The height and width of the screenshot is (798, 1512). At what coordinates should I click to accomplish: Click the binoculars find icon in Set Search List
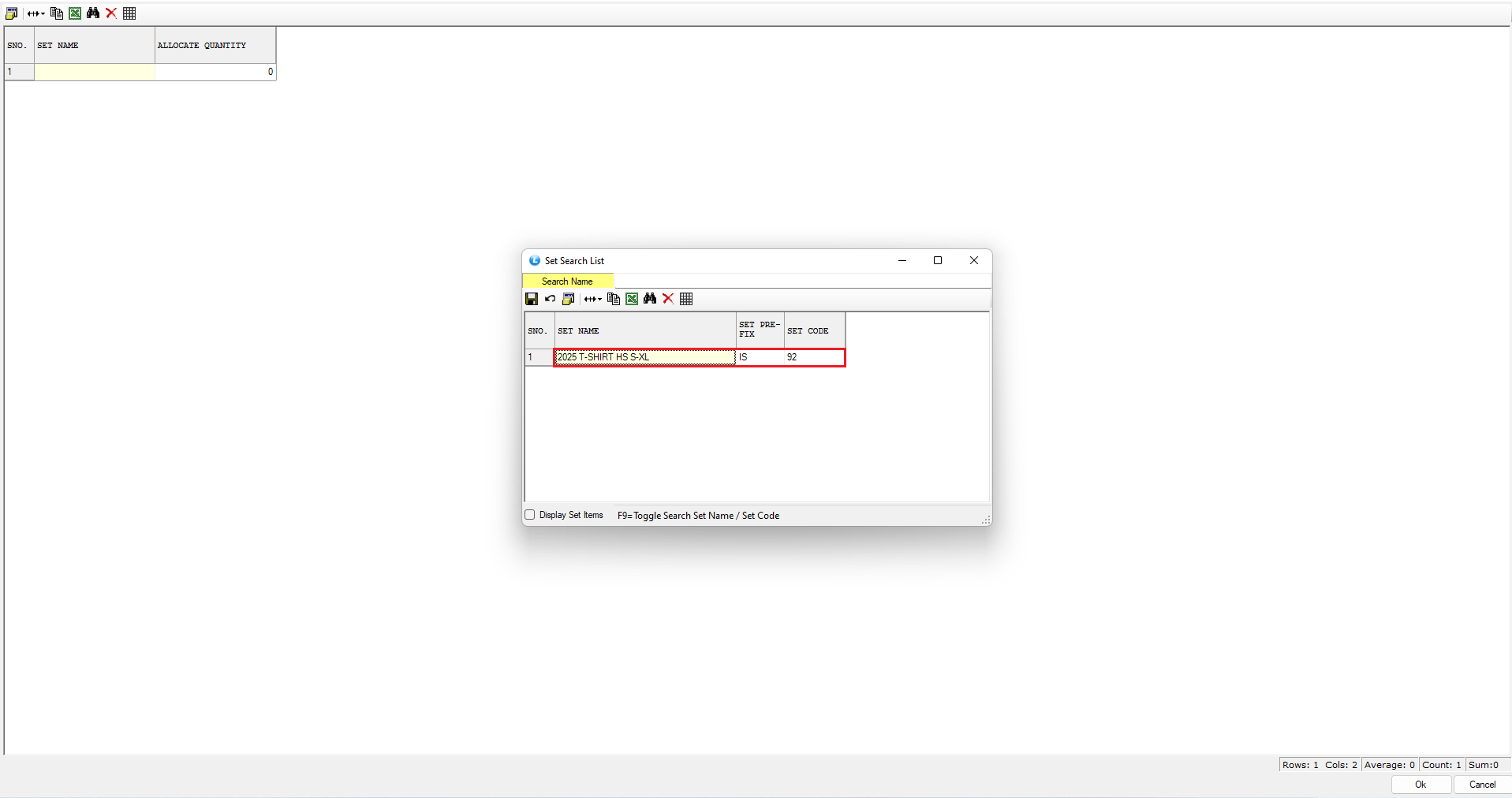click(x=650, y=299)
